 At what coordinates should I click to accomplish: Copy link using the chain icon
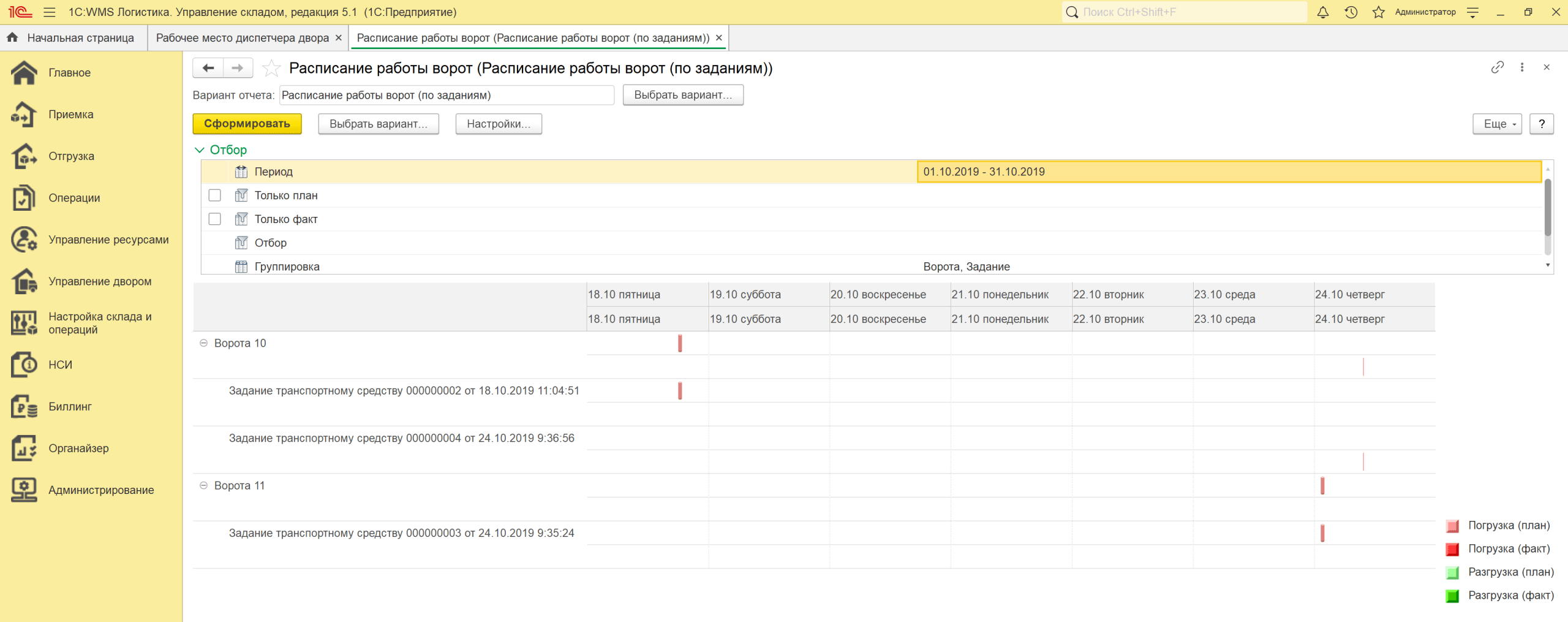(x=1497, y=67)
